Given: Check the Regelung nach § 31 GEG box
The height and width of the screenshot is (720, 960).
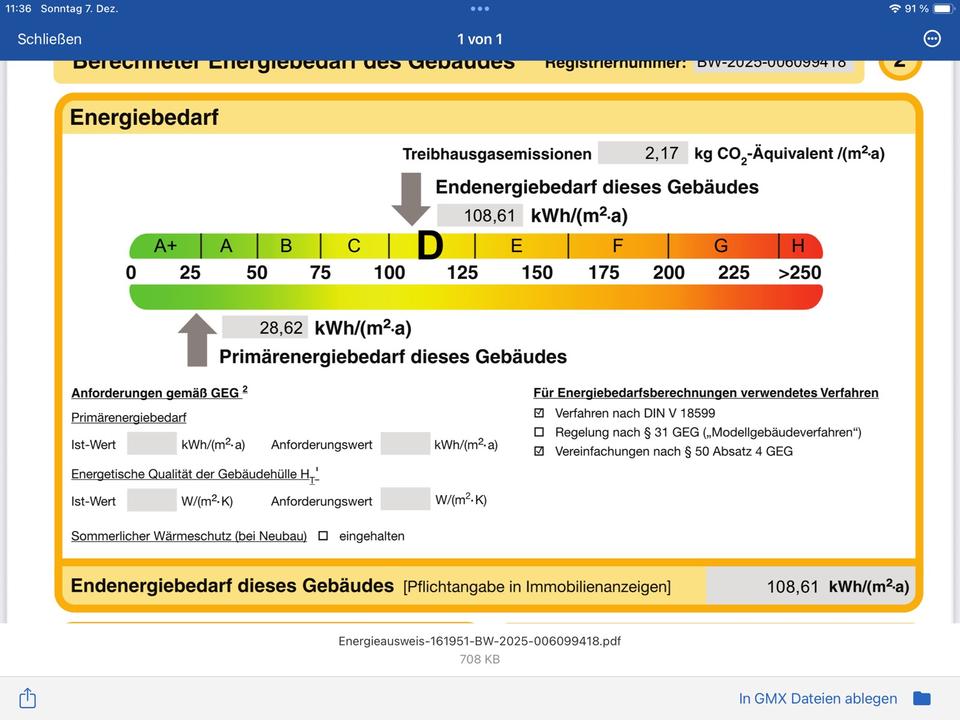Looking at the screenshot, I should pyautogui.click(x=540, y=432).
